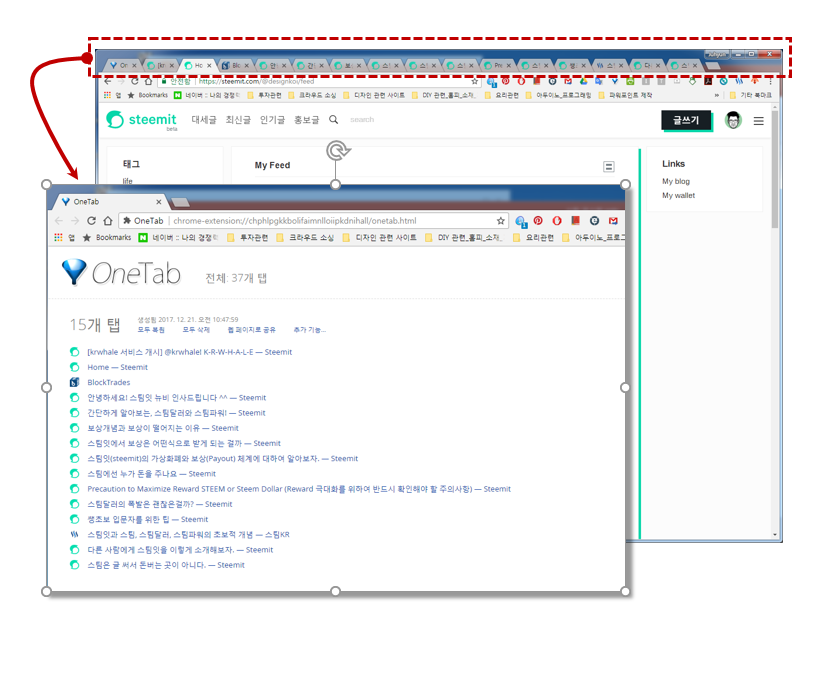Open My blog link on Steemit
The width and height of the screenshot is (824, 690).
coord(676,181)
